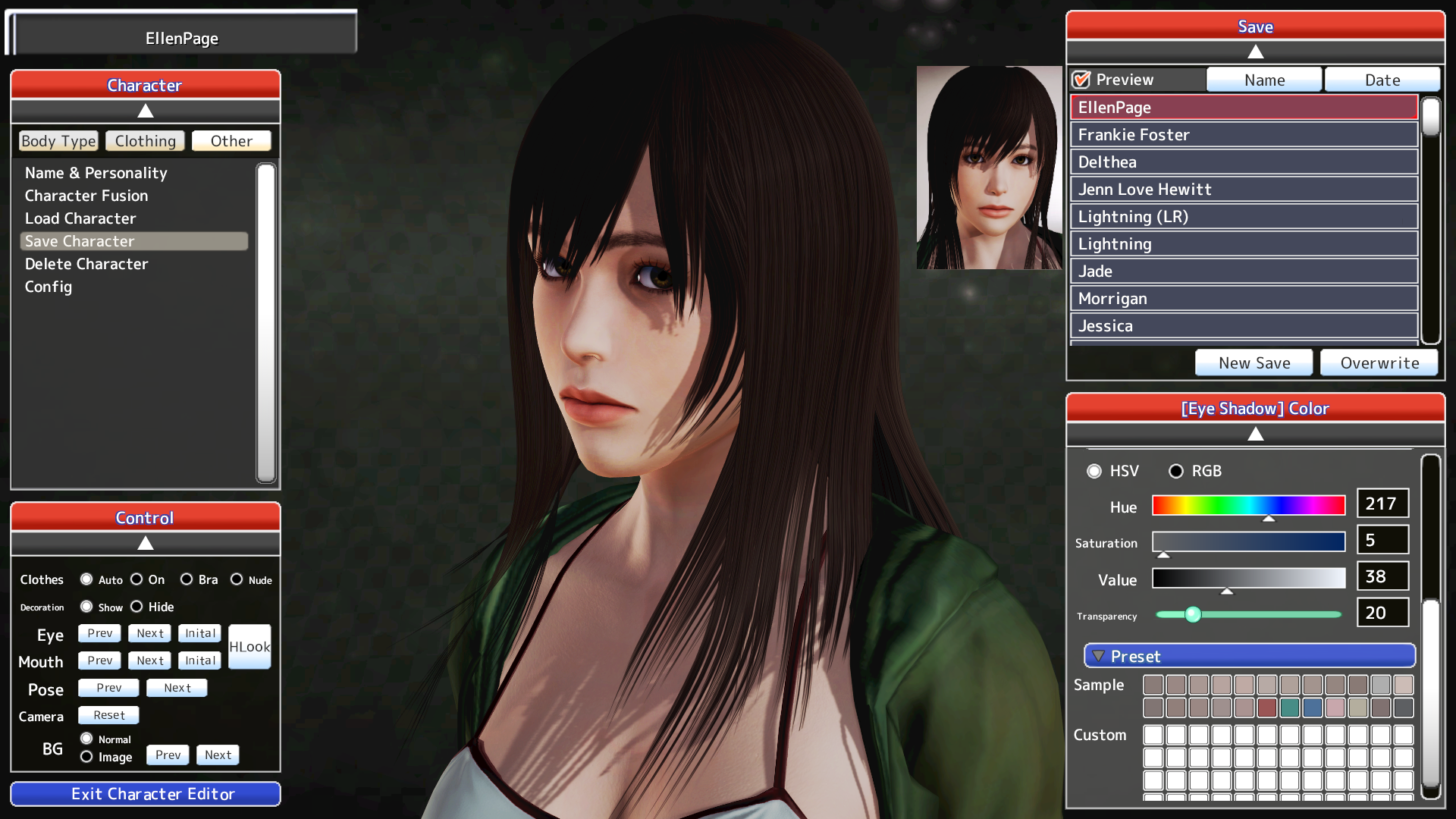Select Delete Character option

(87, 264)
